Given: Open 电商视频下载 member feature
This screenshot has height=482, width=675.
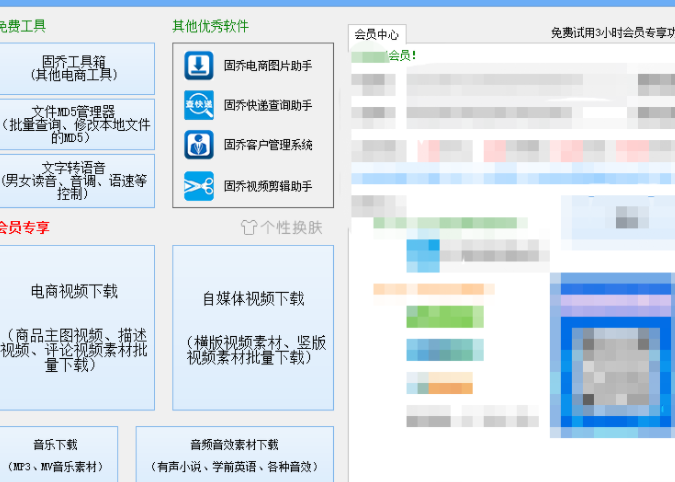Looking at the screenshot, I should (75, 328).
